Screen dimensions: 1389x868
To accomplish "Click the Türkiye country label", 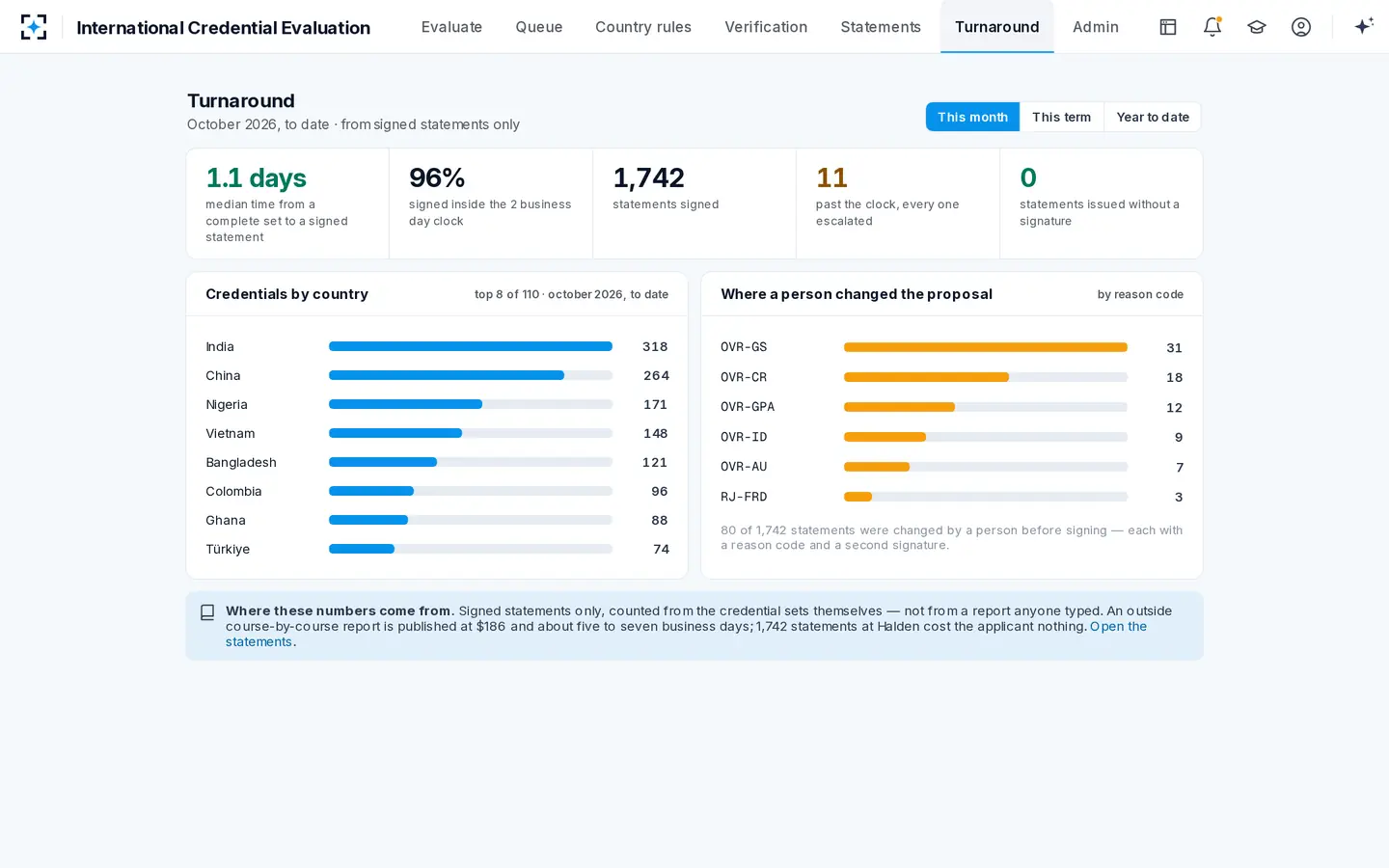I will tap(228, 549).
